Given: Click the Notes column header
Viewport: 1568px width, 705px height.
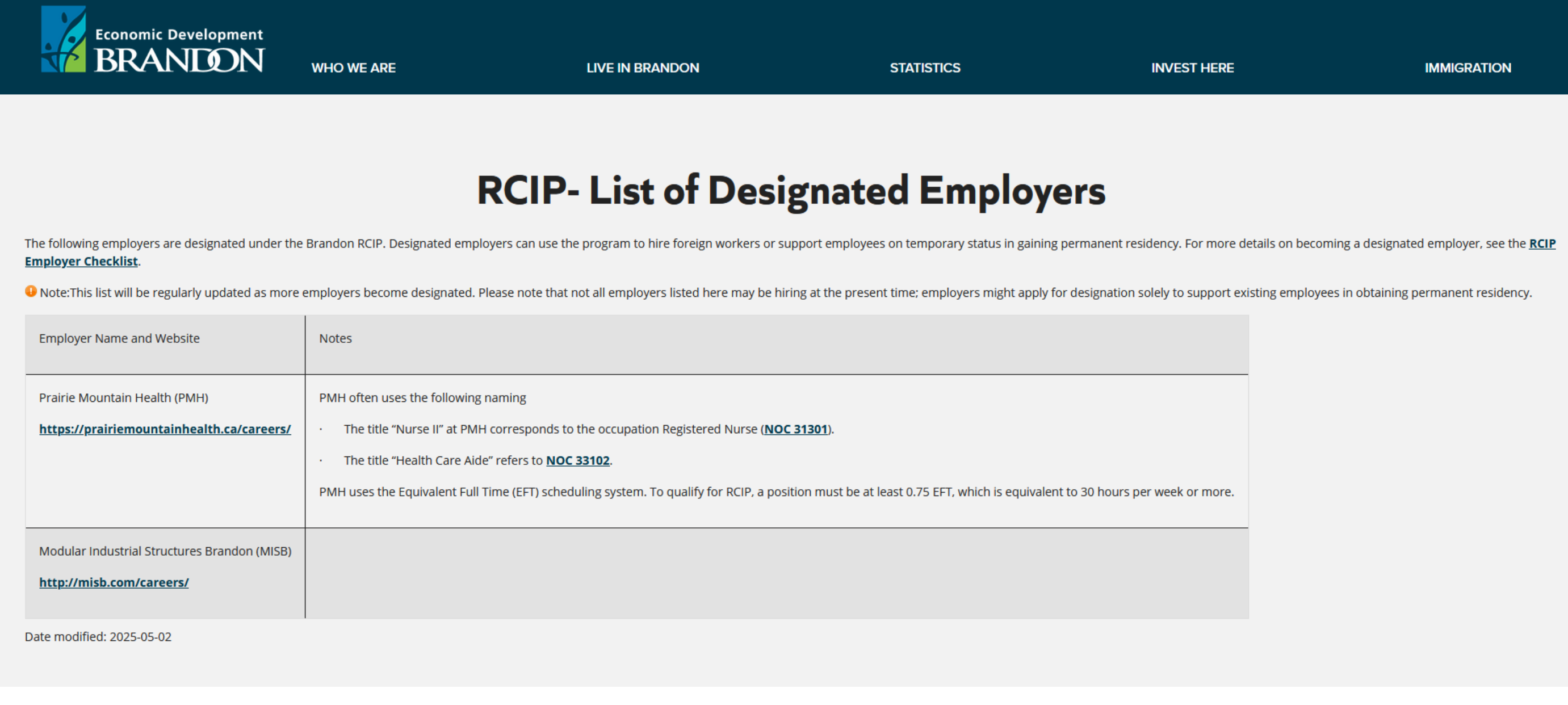Looking at the screenshot, I should [x=336, y=338].
